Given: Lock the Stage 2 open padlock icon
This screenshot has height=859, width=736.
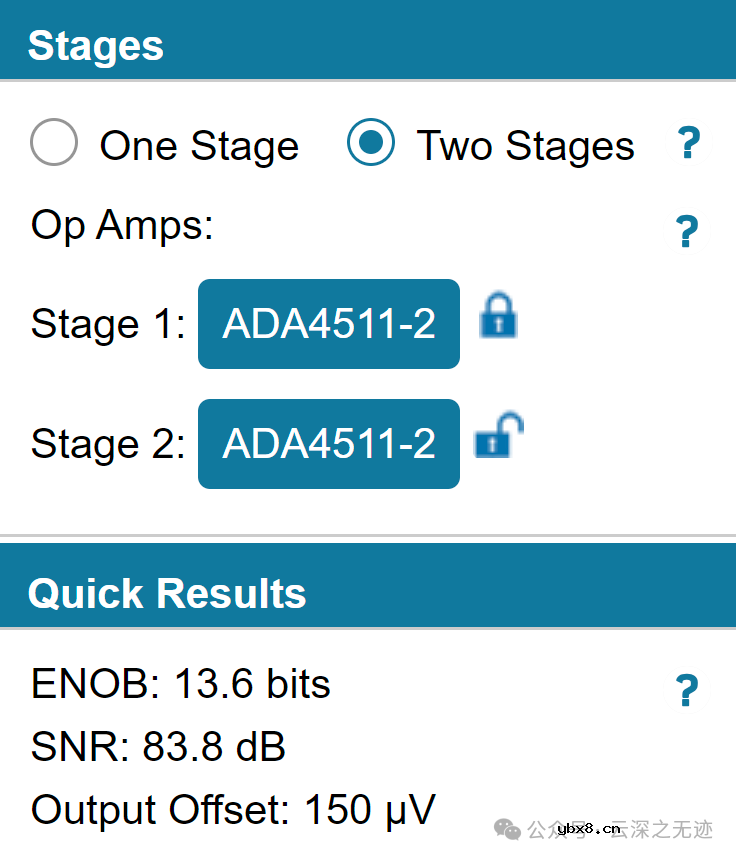Looking at the screenshot, I should click(498, 436).
